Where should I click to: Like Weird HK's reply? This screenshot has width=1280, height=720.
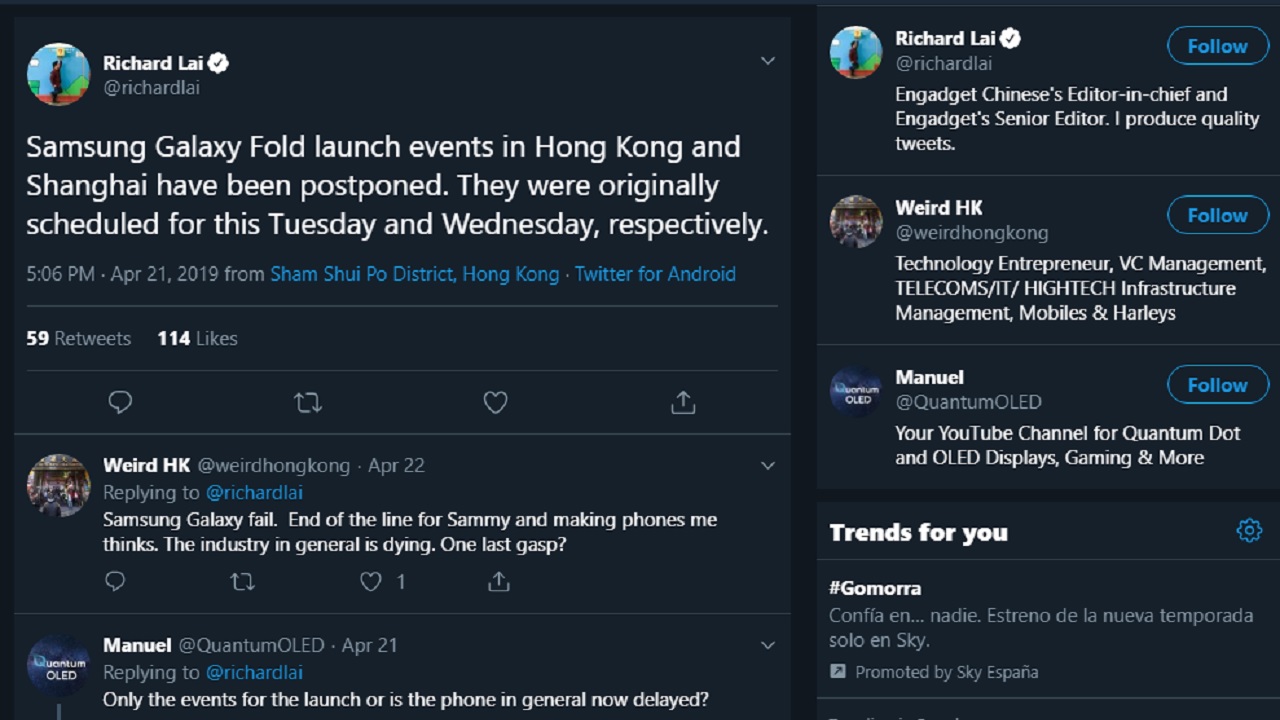pyautogui.click(x=371, y=581)
